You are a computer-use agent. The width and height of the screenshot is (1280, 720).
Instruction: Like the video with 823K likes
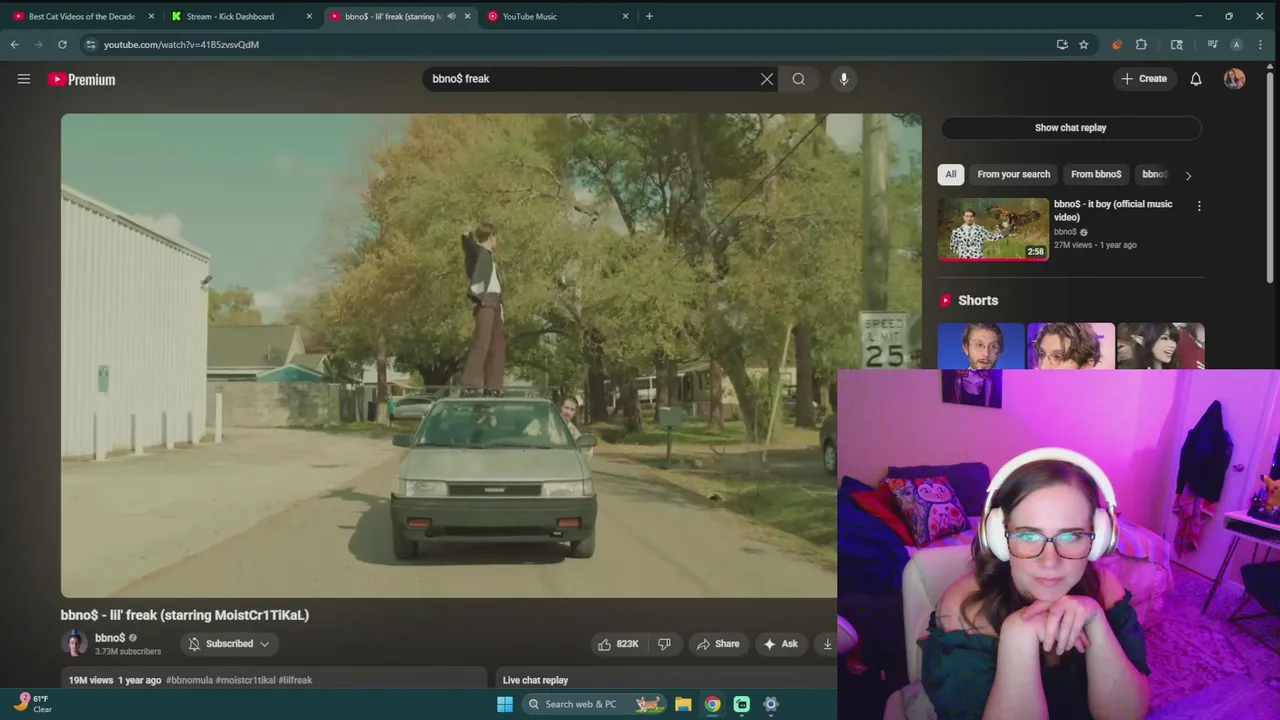coord(618,644)
